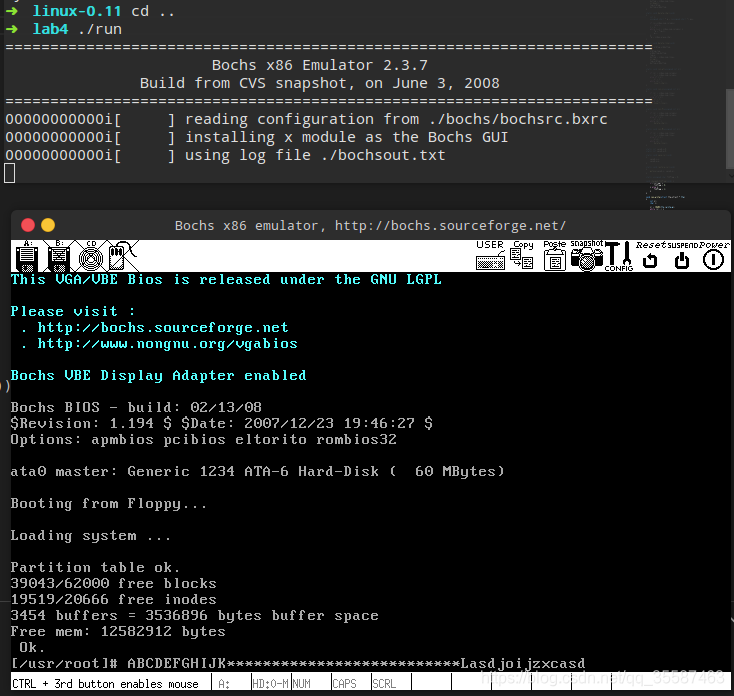Click the Power button icon
This screenshot has height=696, width=734.
714,256
